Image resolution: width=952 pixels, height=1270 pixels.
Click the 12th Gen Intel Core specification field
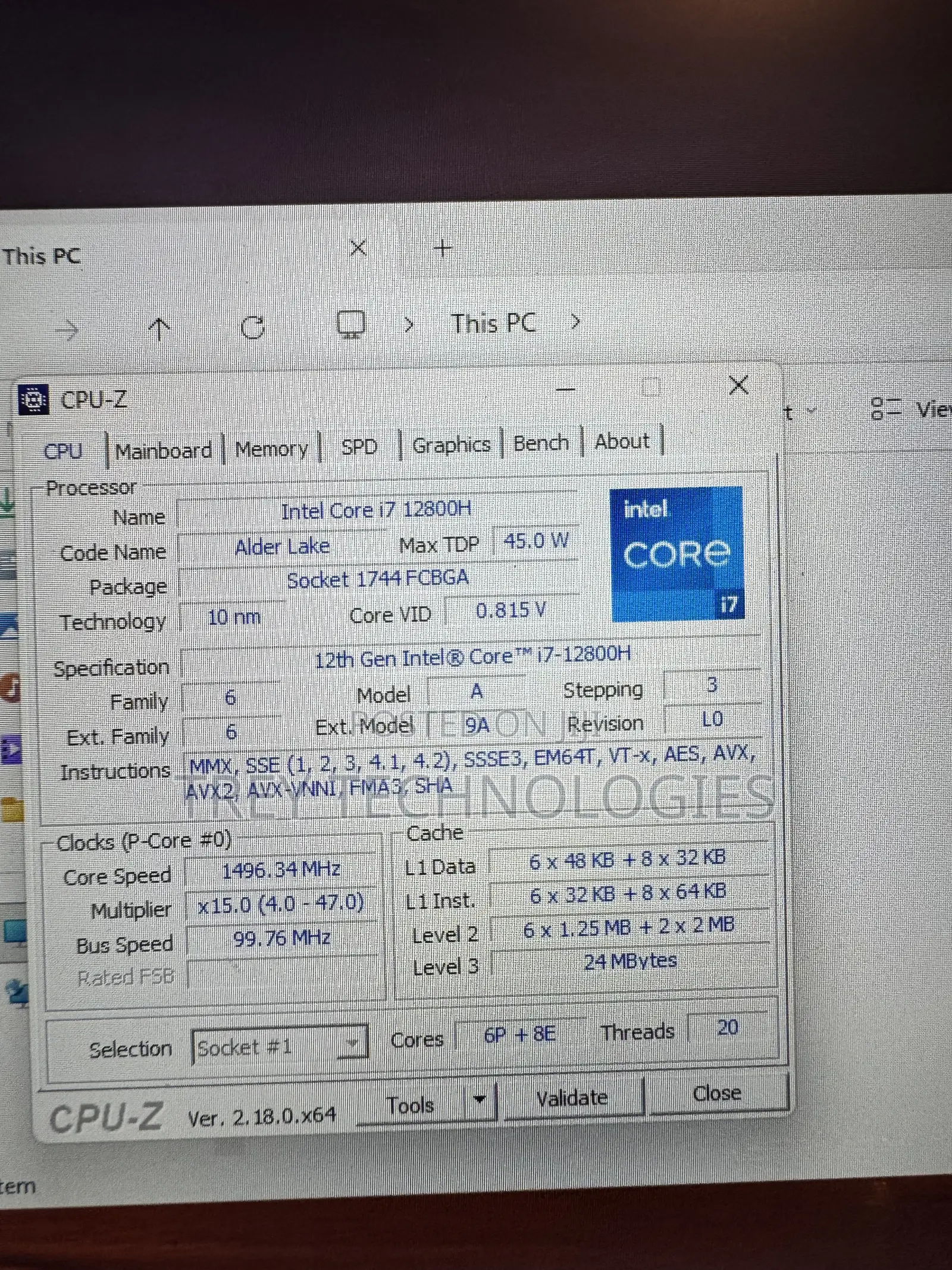click(x=472, y=658)
